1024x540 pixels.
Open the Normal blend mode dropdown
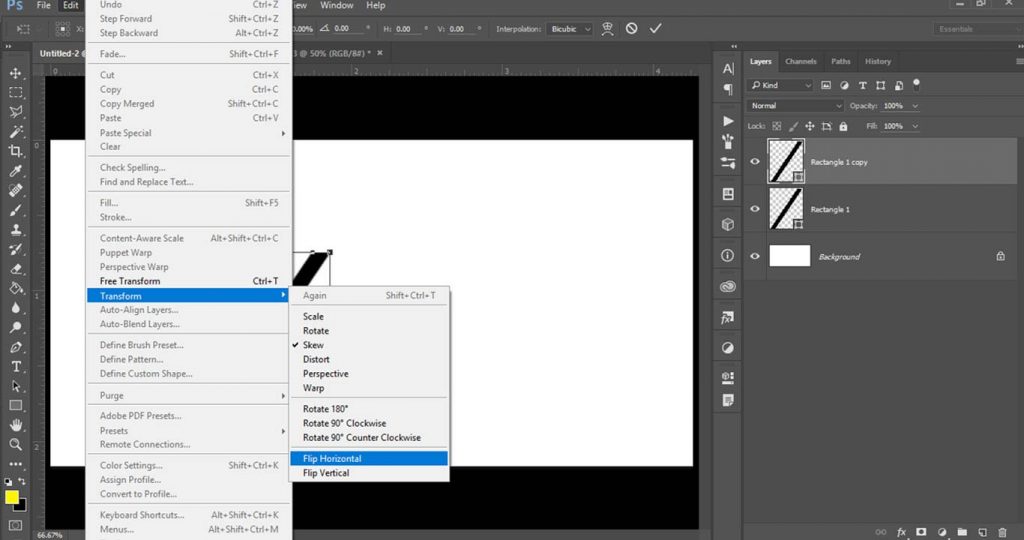[796, 106]
